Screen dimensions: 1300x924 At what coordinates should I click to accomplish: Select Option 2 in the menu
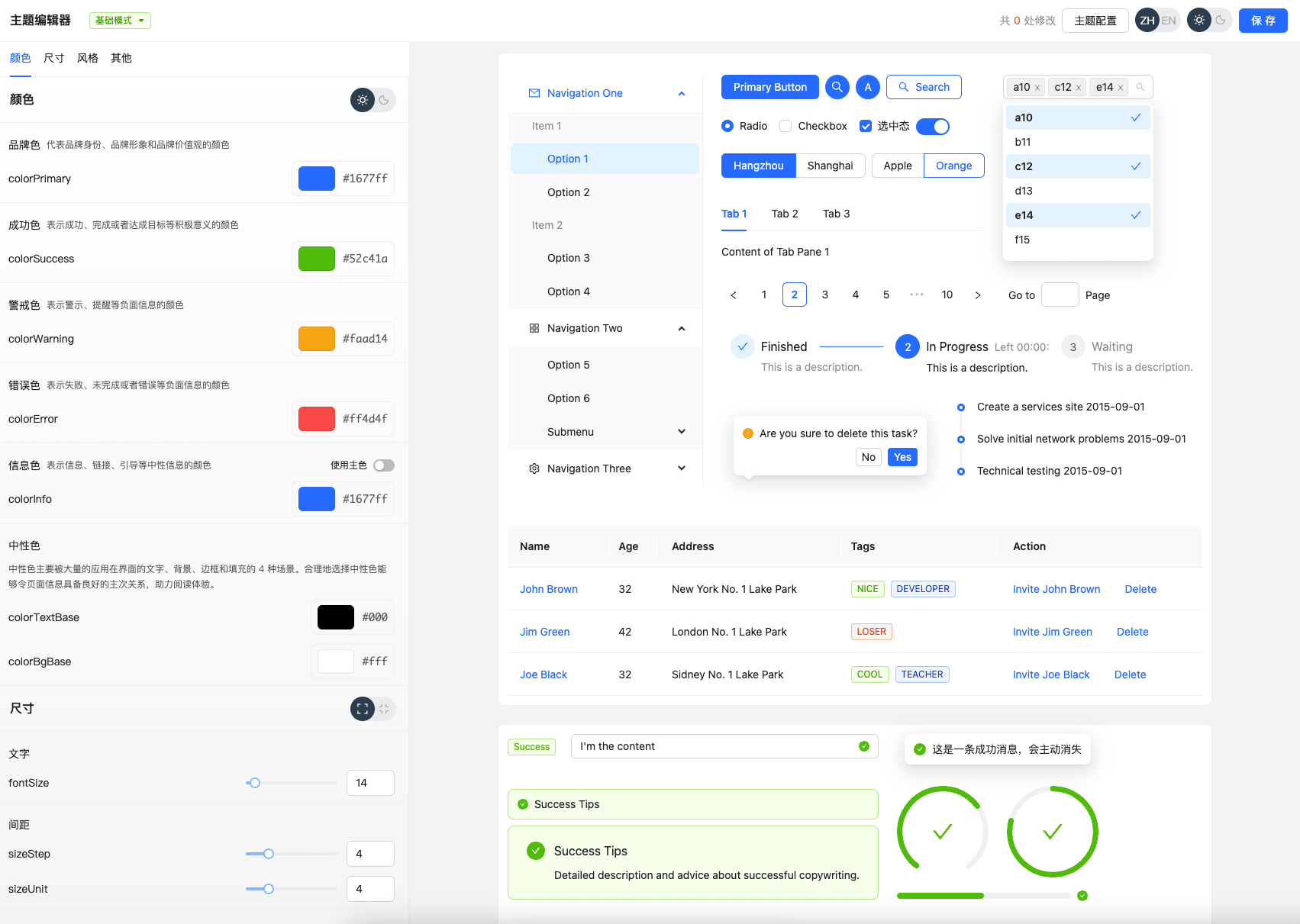pyautogui.click(x=605, y=192)
